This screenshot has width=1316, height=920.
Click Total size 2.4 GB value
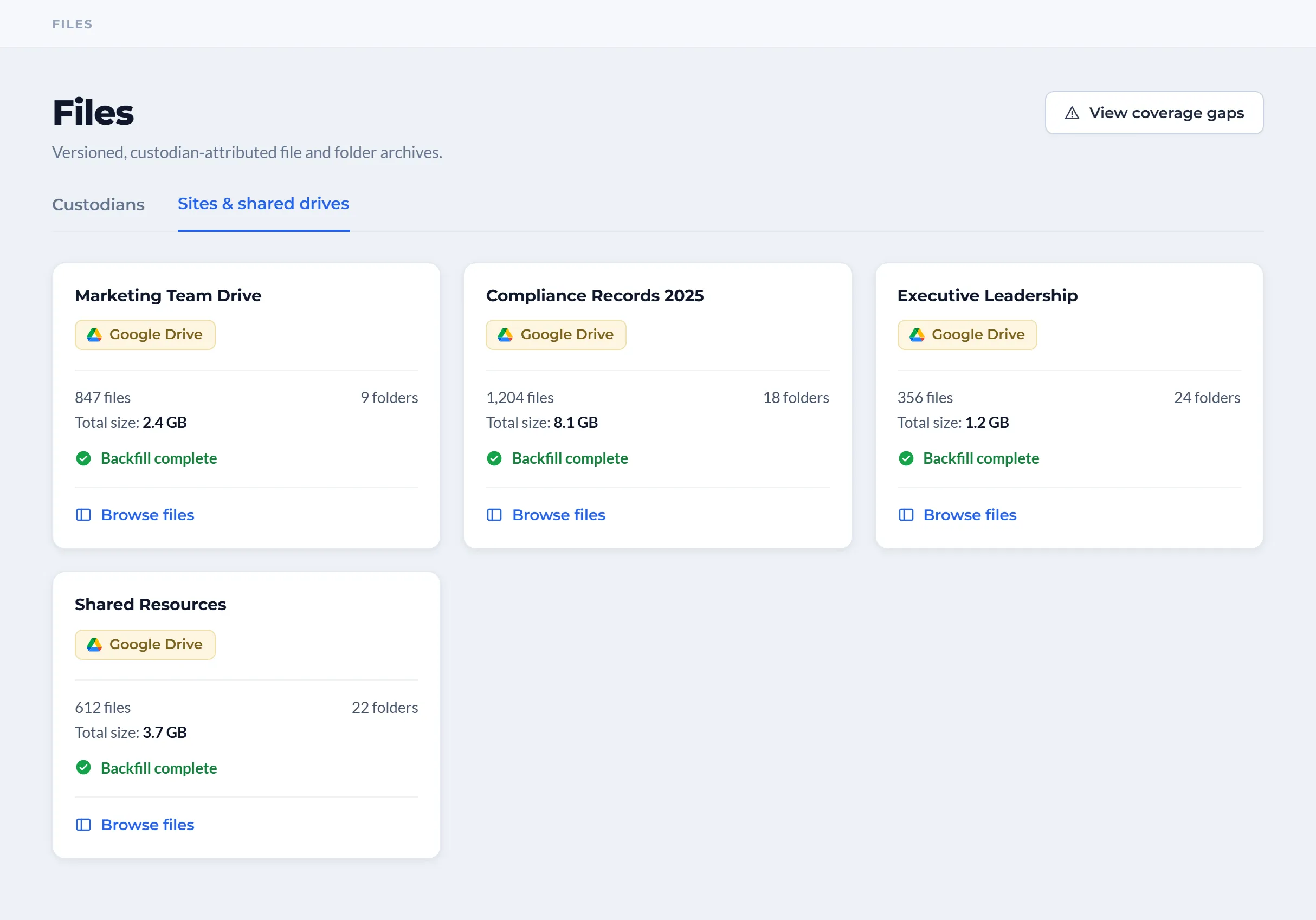pyautogui.click(x=165, y=423)
